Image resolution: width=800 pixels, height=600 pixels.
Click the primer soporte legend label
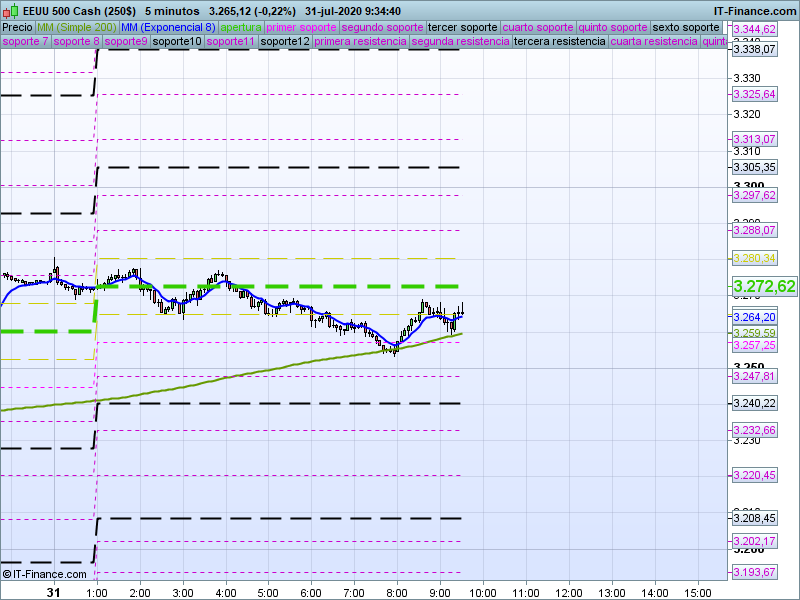[x=301, y=27]
